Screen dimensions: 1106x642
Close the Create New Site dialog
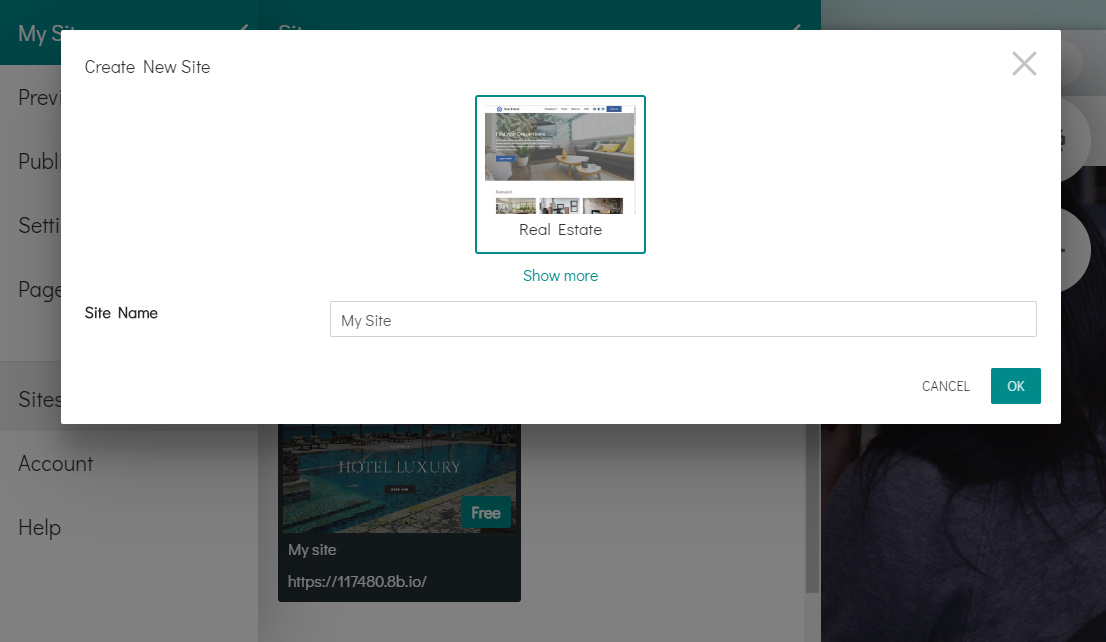coord(1024,64)
